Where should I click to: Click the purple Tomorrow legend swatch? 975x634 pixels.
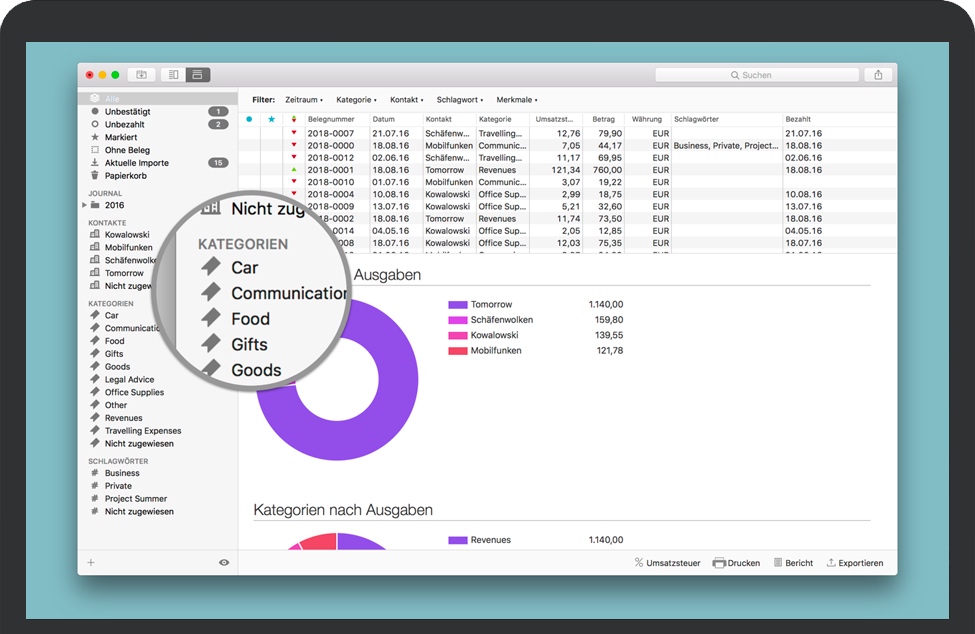[x=458, y=305]
